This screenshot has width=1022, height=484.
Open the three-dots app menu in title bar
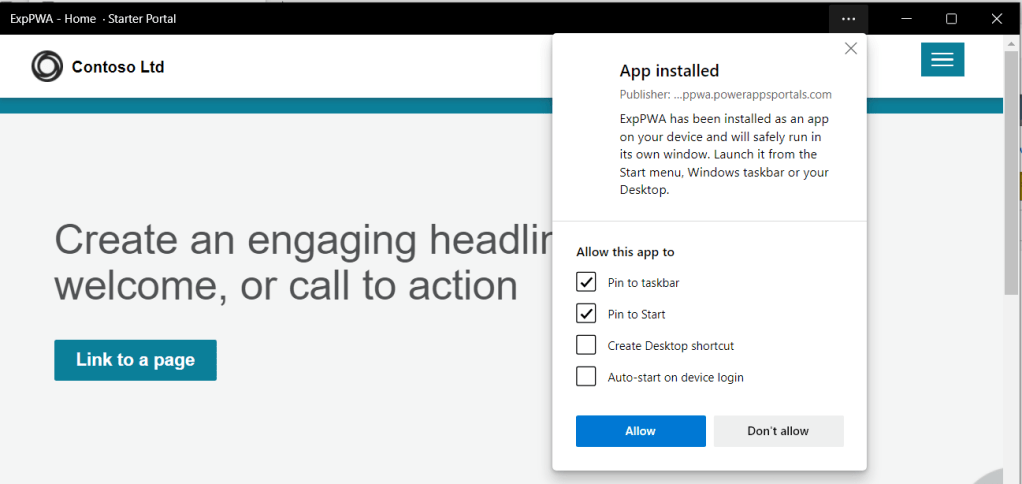848,19
